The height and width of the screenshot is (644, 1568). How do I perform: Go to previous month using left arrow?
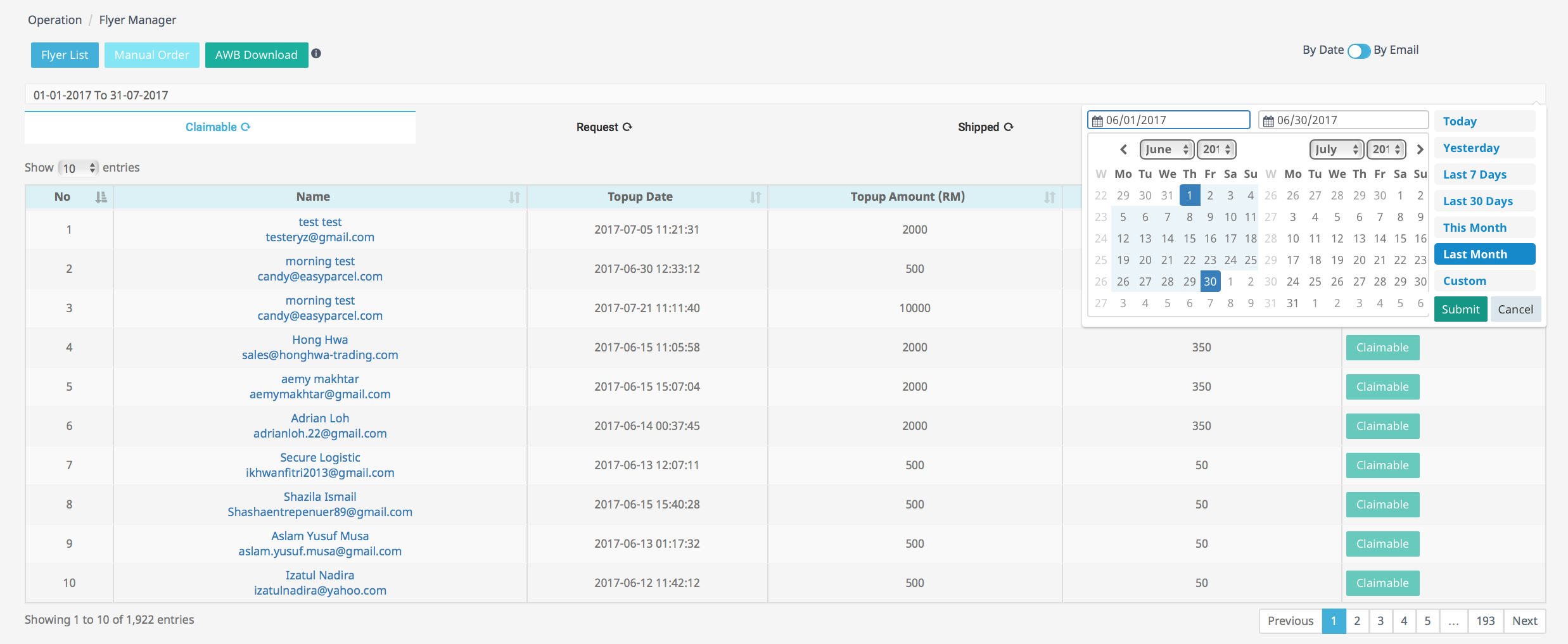1123,149
